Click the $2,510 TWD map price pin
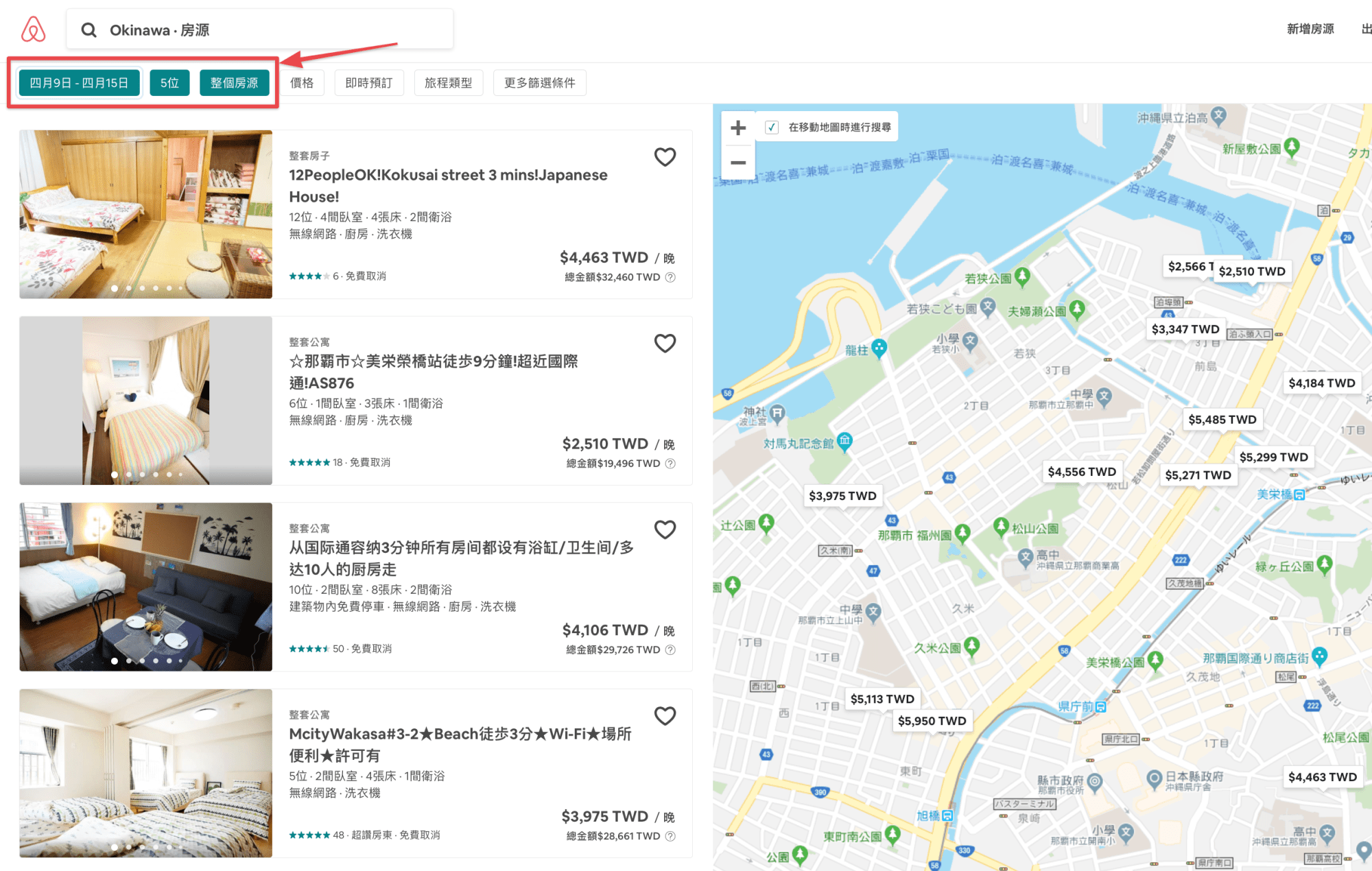 tap(1252, 272)
